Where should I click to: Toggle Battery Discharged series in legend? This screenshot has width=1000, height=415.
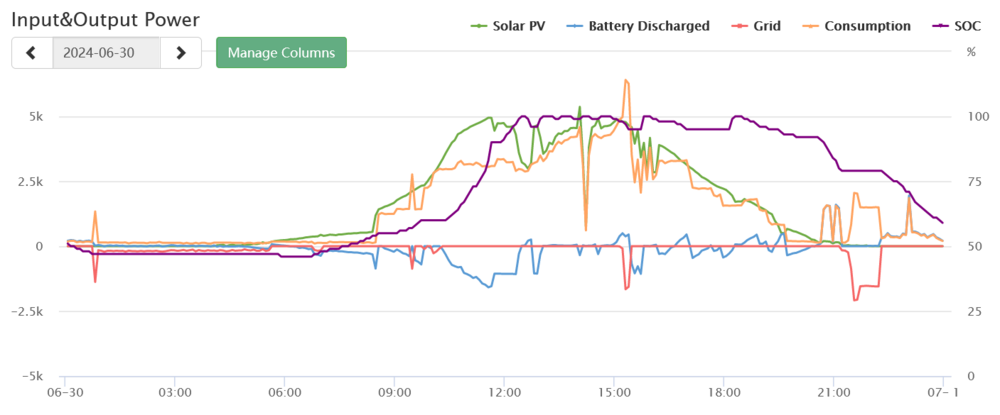pyautogui.click(x=649, y=26)
